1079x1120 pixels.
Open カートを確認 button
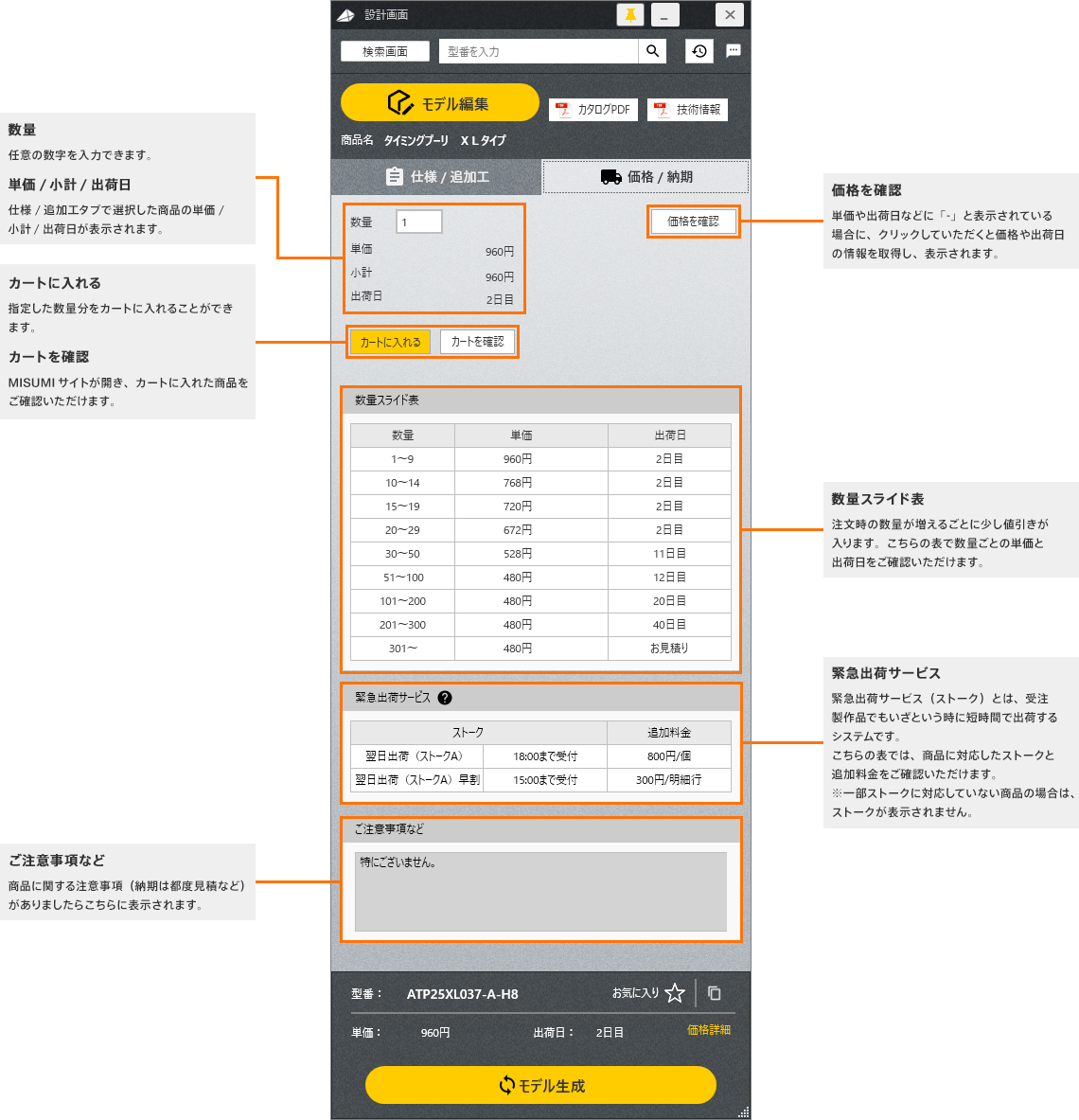tap(477, 342)
